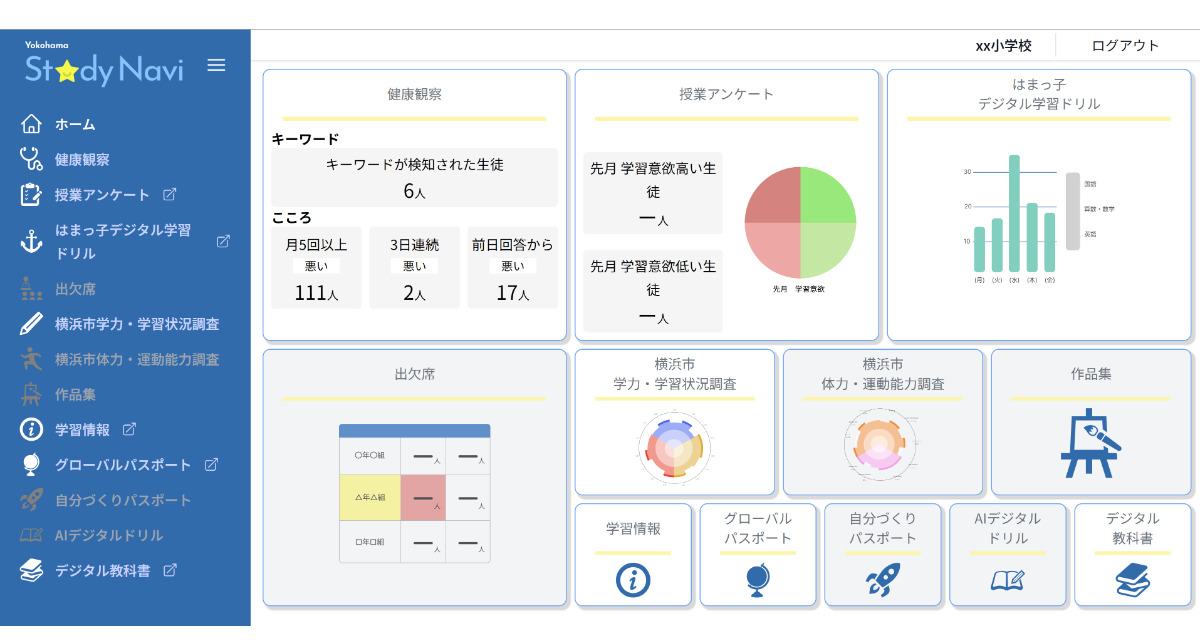This screenshot has height=640, width=1200.
Task: Click the easel painting icon in 作品集 card
Action: tap(1090, 443)
